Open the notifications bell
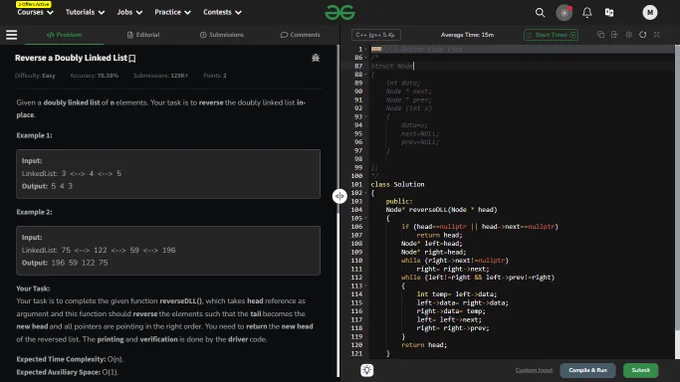Screen dimensions: 680x382 tap(587, 13)
